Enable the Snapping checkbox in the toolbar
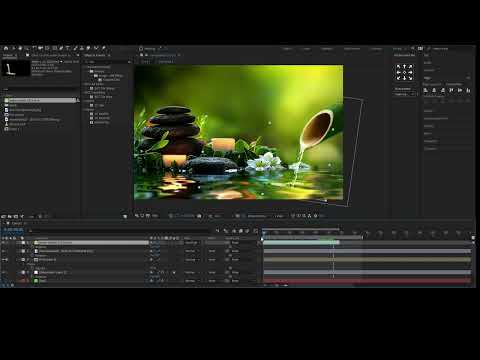This screenshot has width=480, height=360. click(x=141, y=49)
